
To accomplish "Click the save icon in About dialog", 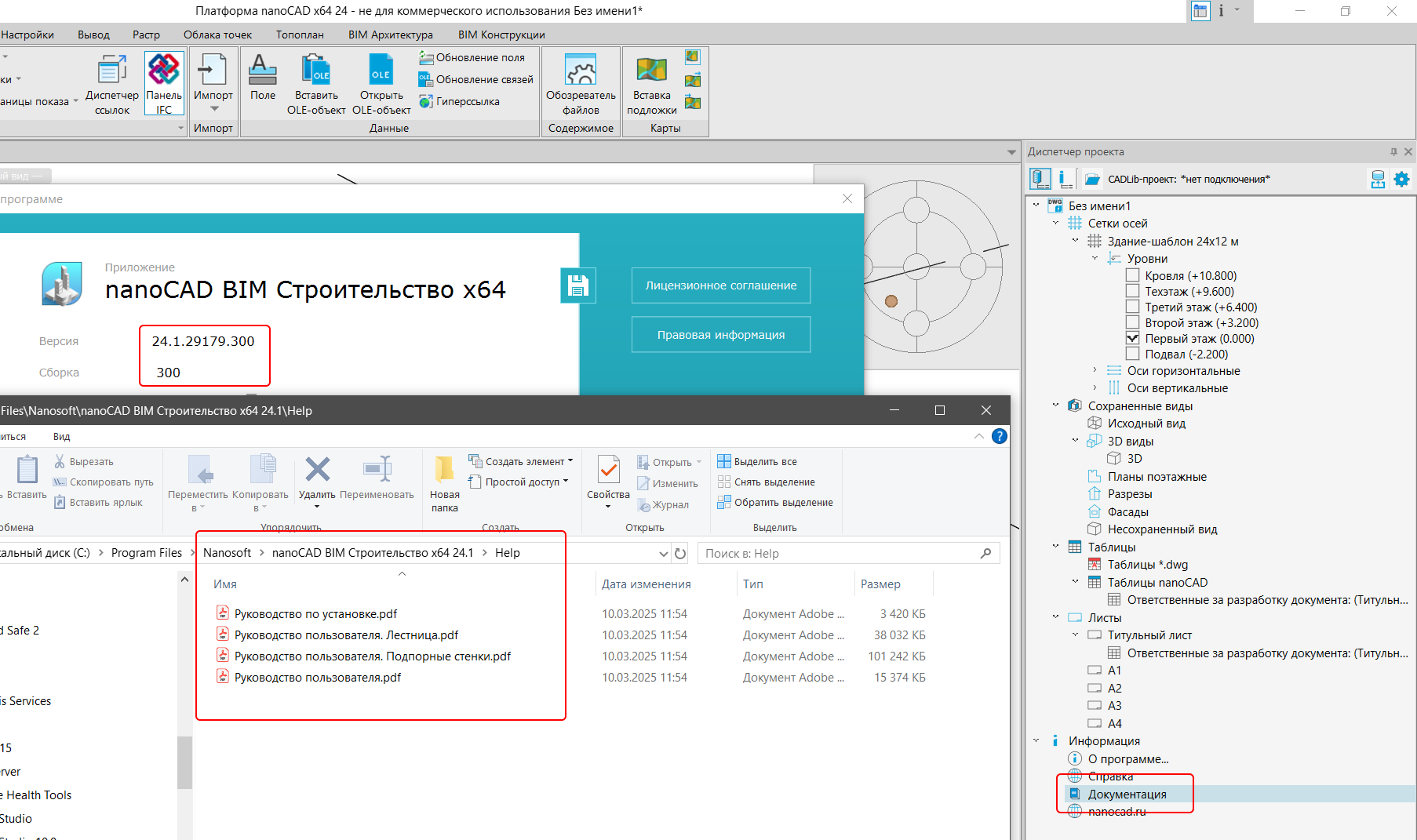I will (578, 285).
